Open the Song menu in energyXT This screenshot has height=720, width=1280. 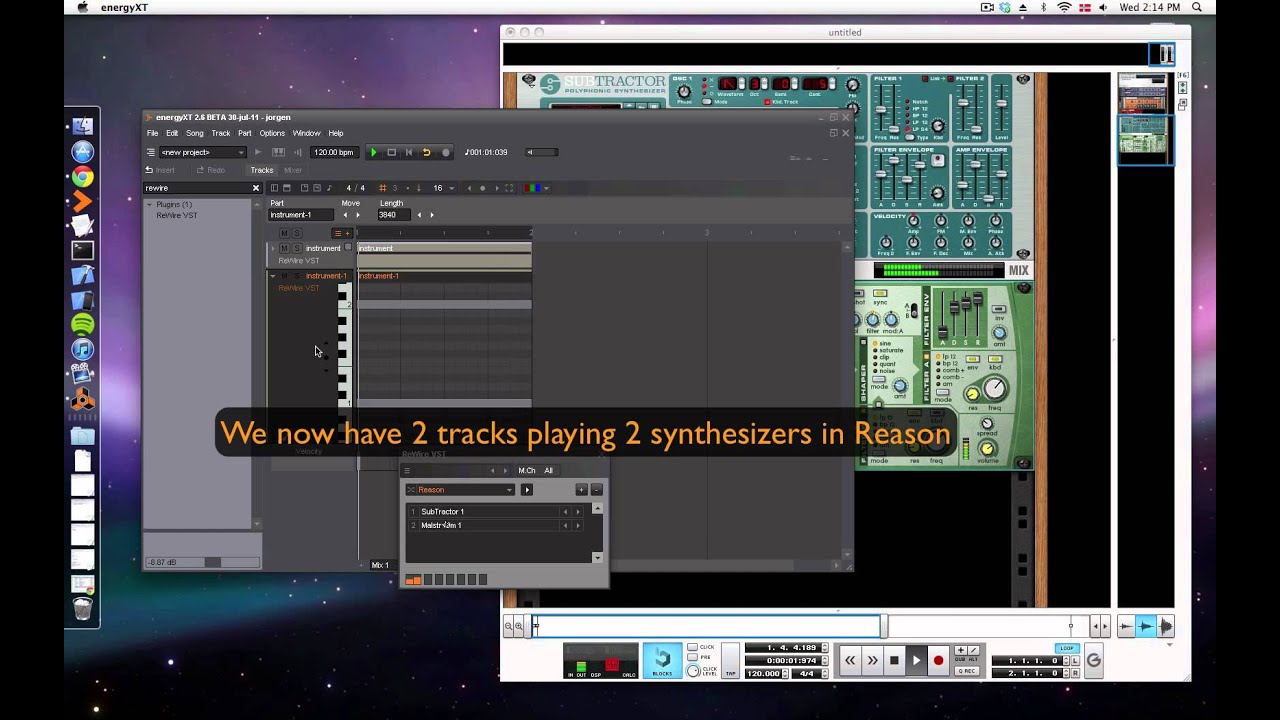coord(194,133)
